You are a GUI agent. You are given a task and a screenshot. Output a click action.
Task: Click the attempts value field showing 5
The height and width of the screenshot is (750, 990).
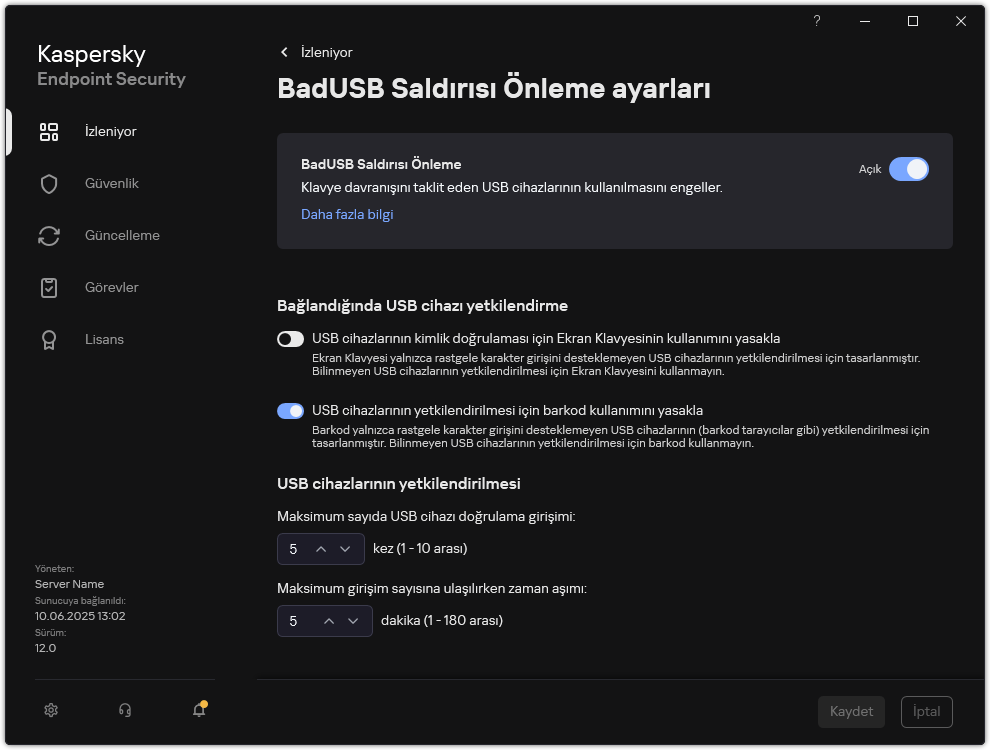[294, 548]
